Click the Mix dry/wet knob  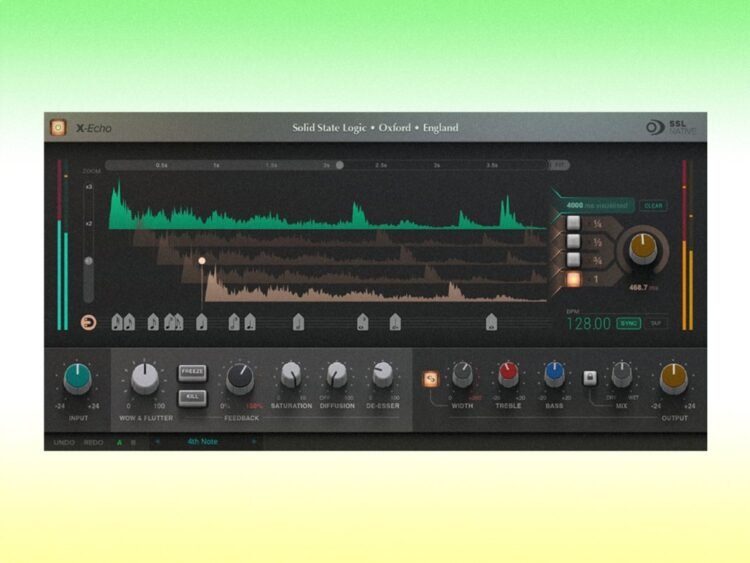(622, 375)
